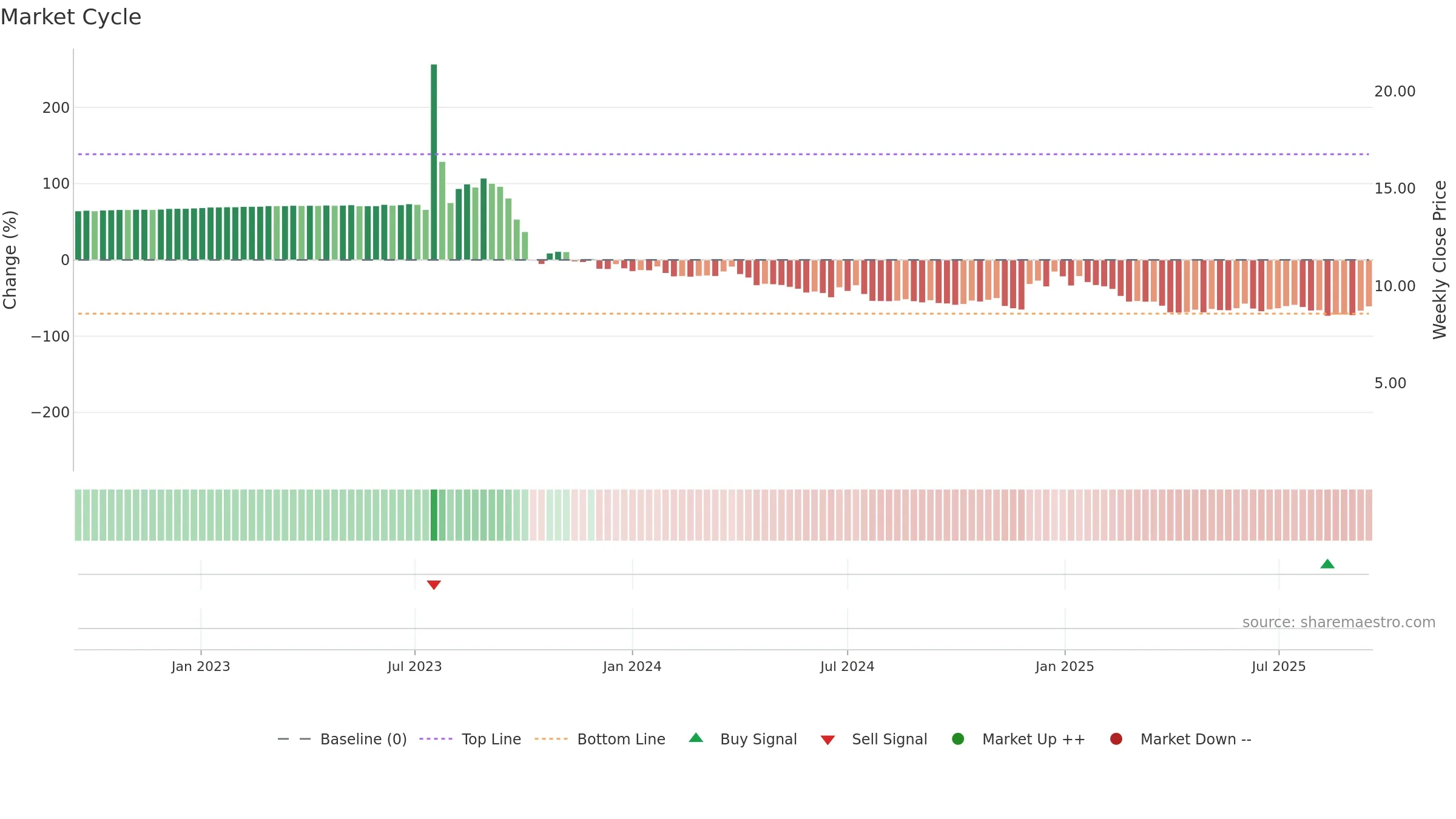Click the −200 tick on the left axis
This screenshot has height=819, width=1456.
coord(50,413)
